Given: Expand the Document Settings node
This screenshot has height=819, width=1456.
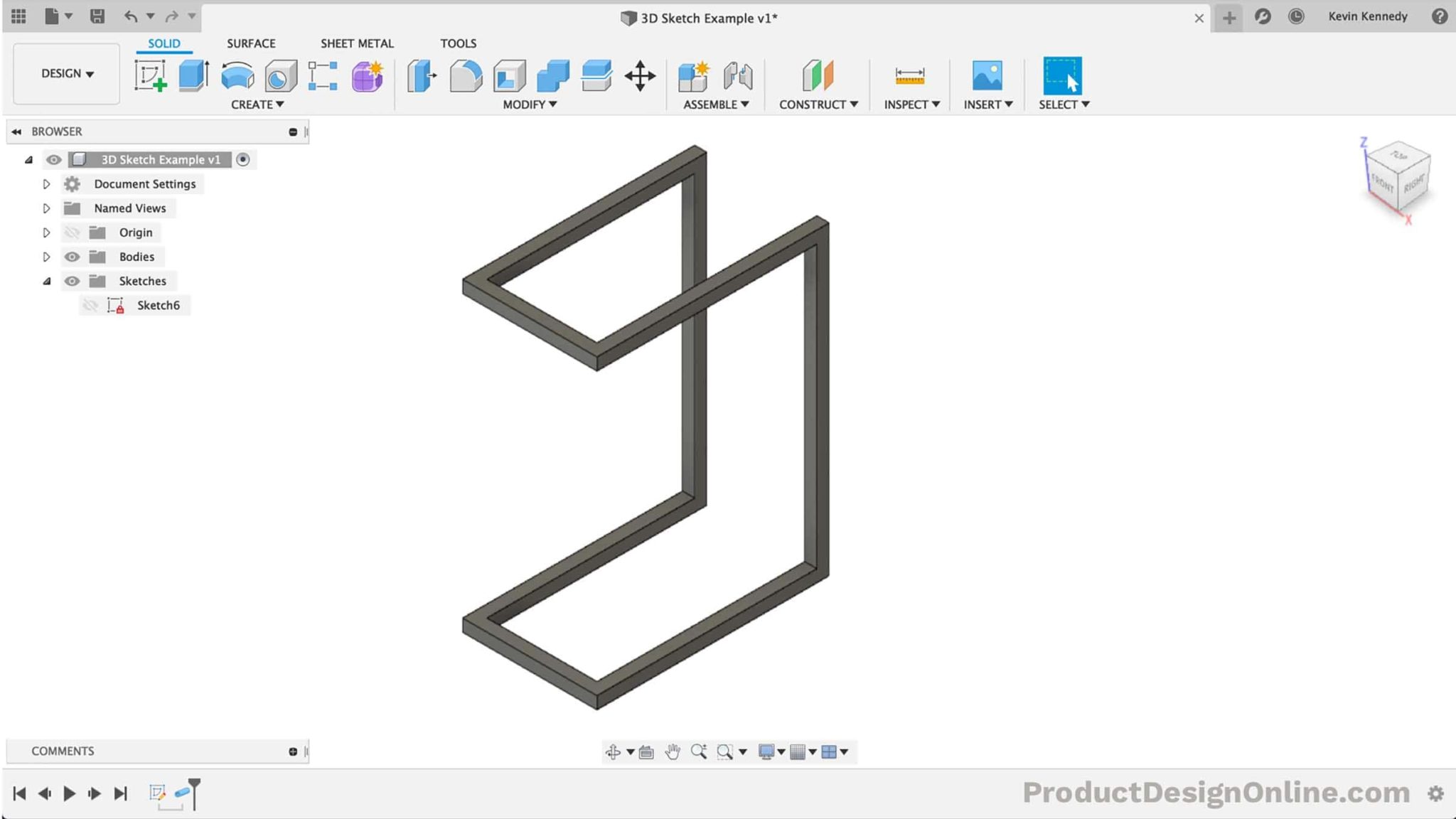Looking at the screenshot, I should coord(47,183).
